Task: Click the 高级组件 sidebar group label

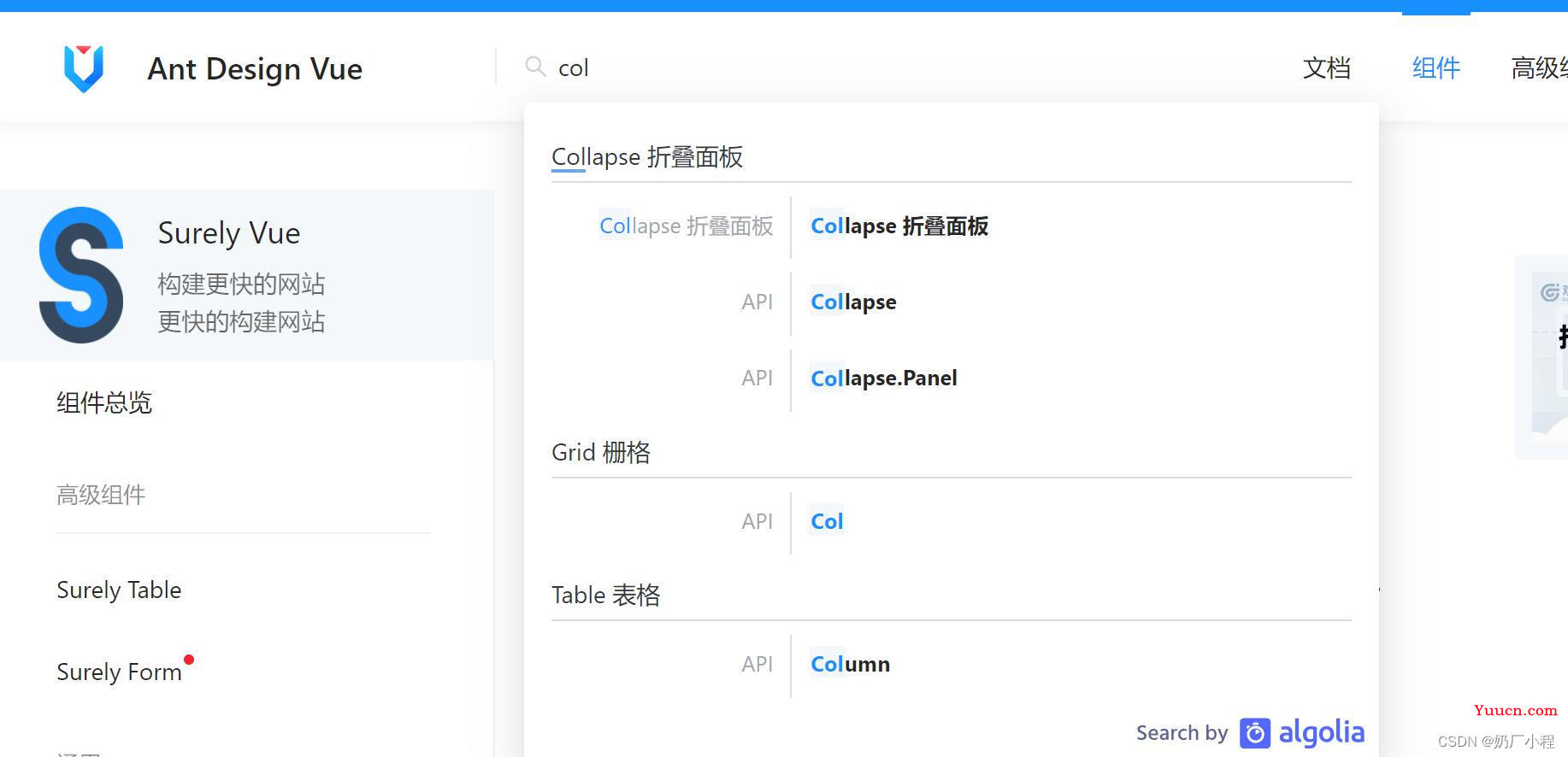Action: 101,495
